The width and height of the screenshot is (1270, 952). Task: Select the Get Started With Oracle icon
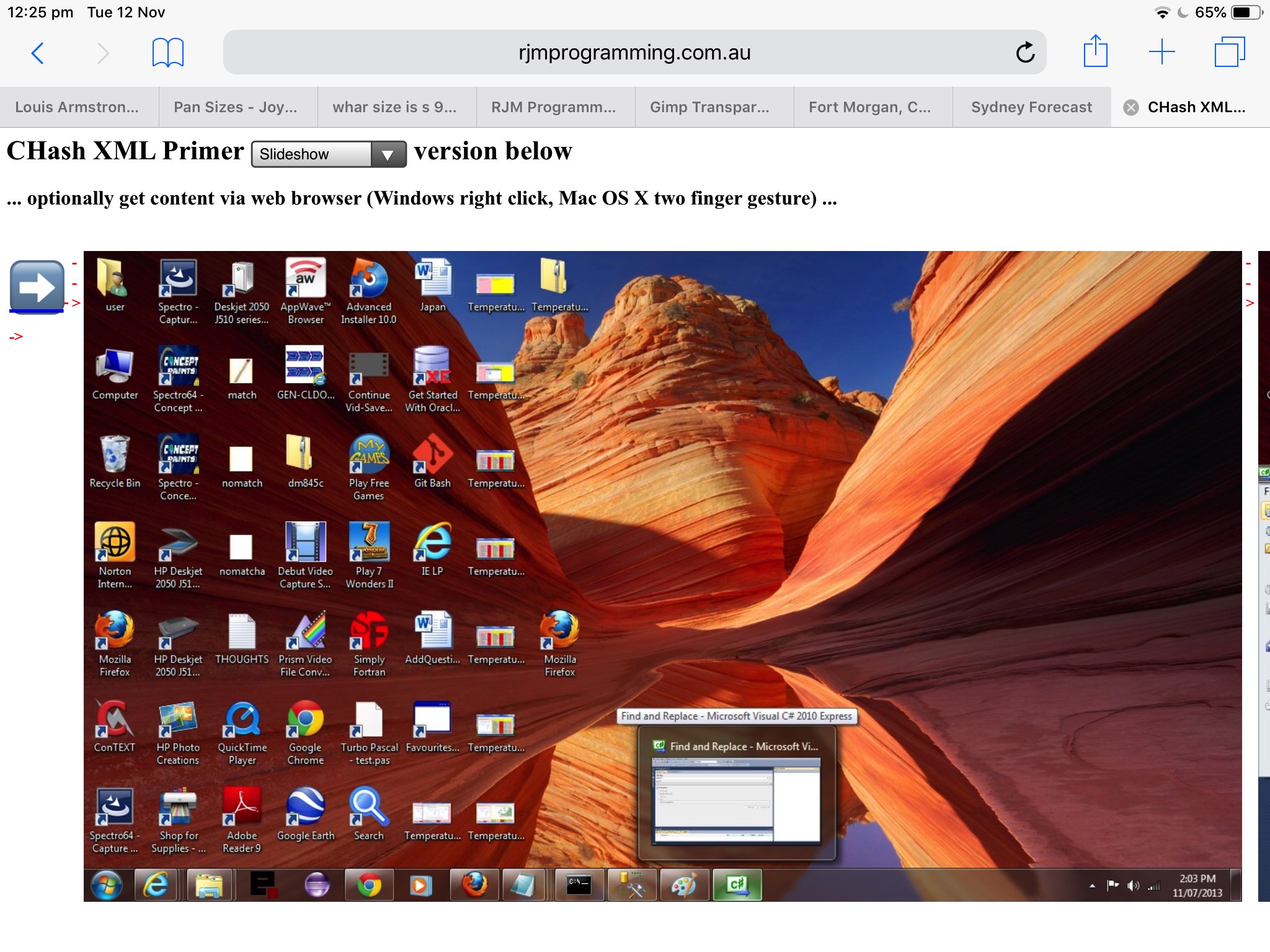[433, 381]
